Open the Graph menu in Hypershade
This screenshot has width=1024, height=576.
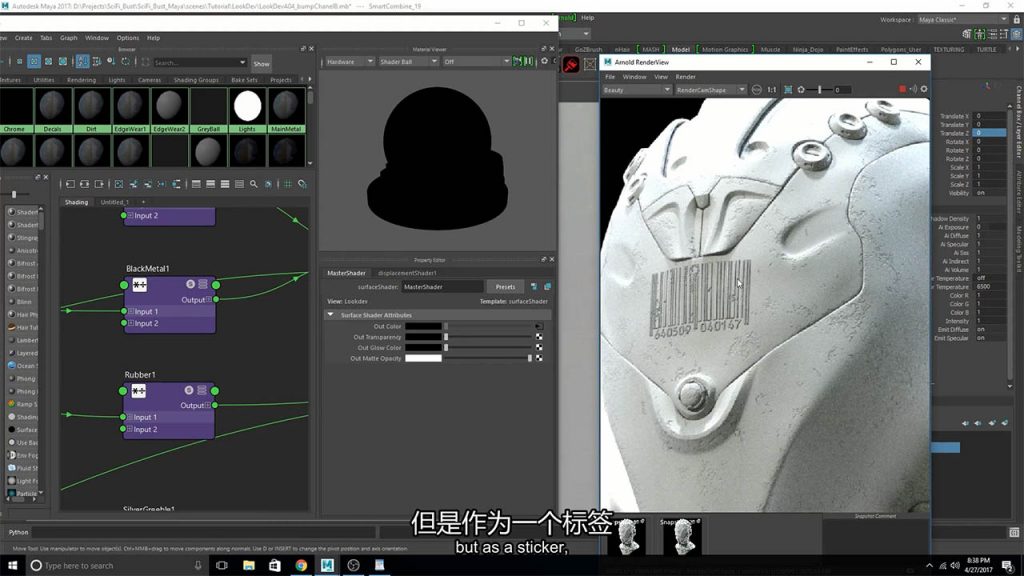coord(69,38)
